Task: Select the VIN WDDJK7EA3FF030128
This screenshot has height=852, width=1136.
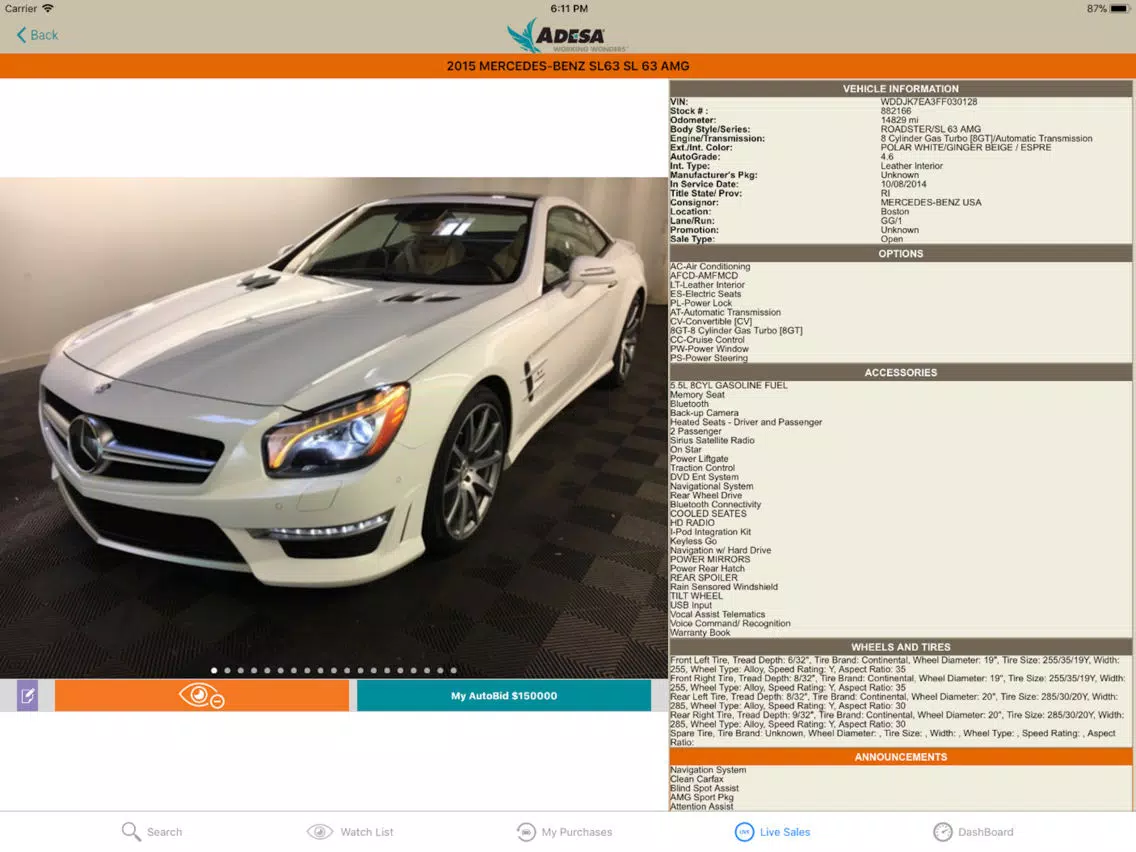Action: pyautogui.click(x=929, y=102)
